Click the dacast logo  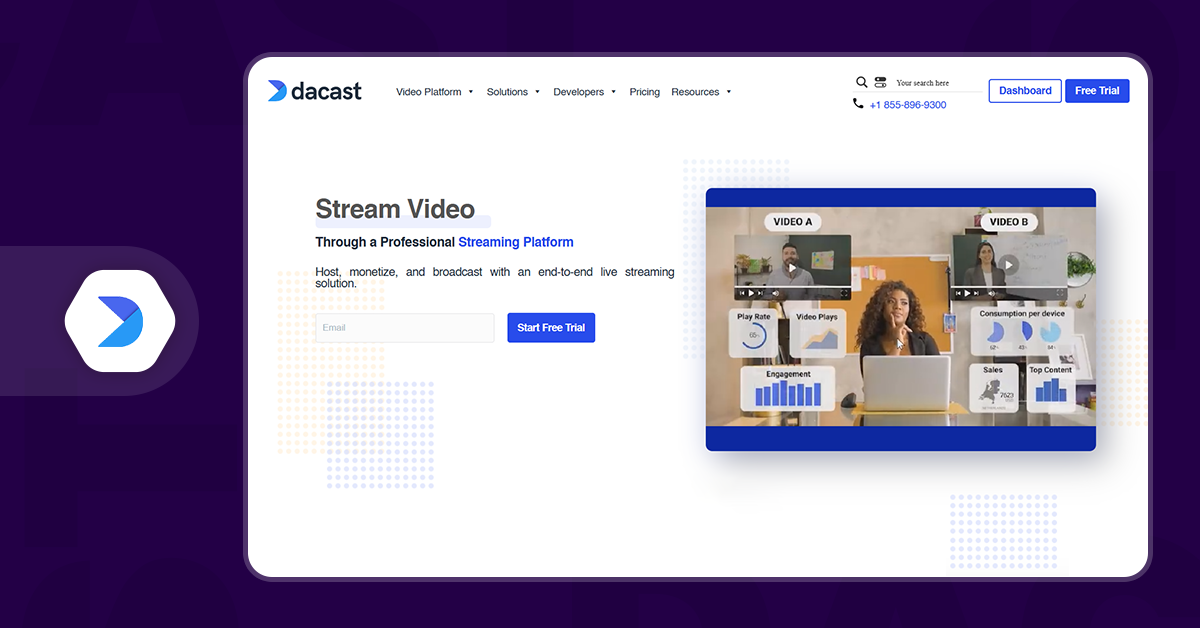click(314, 91)
